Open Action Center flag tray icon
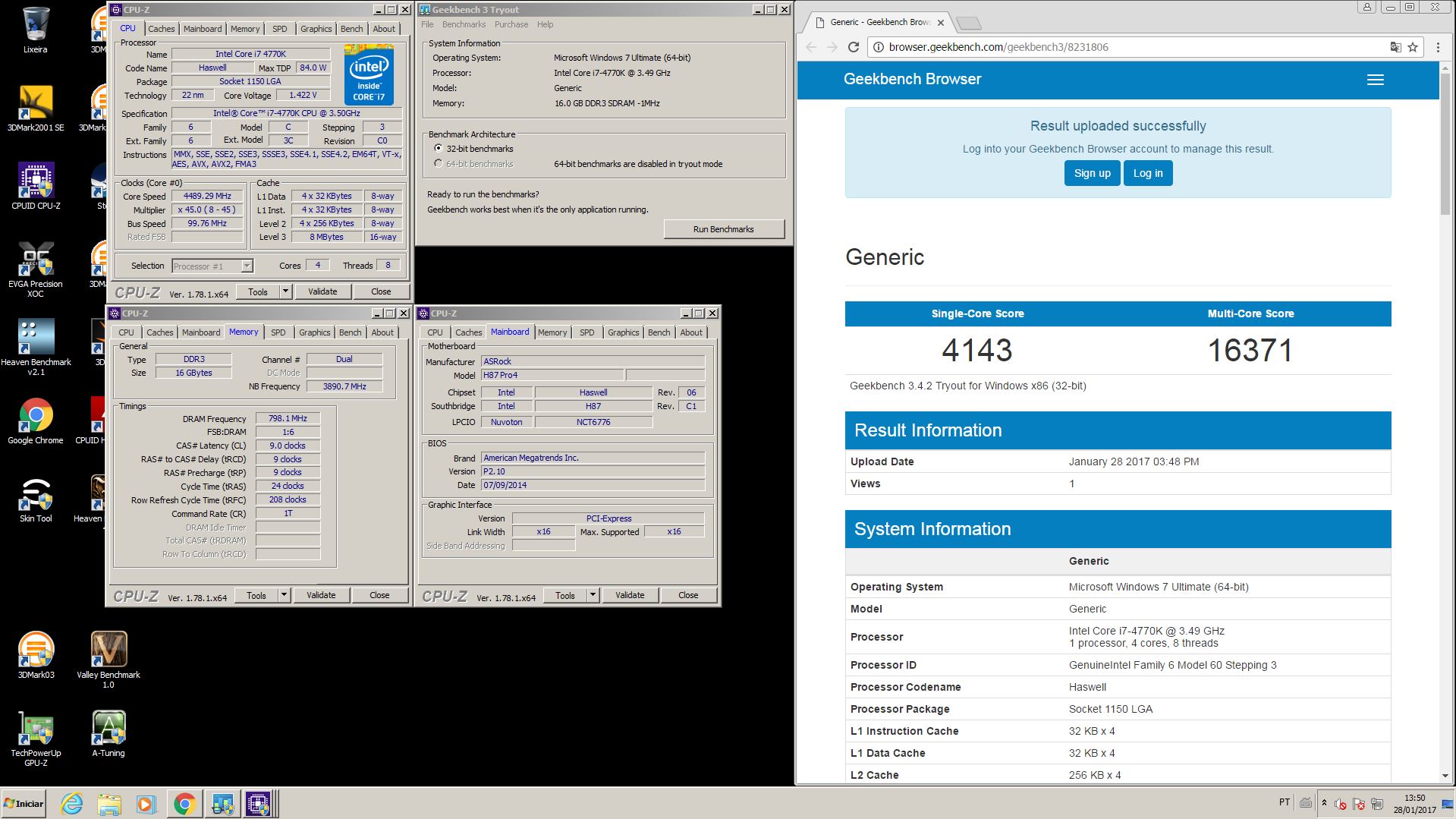Screen dimensions: 1456x819 [x=1359, y=803]
